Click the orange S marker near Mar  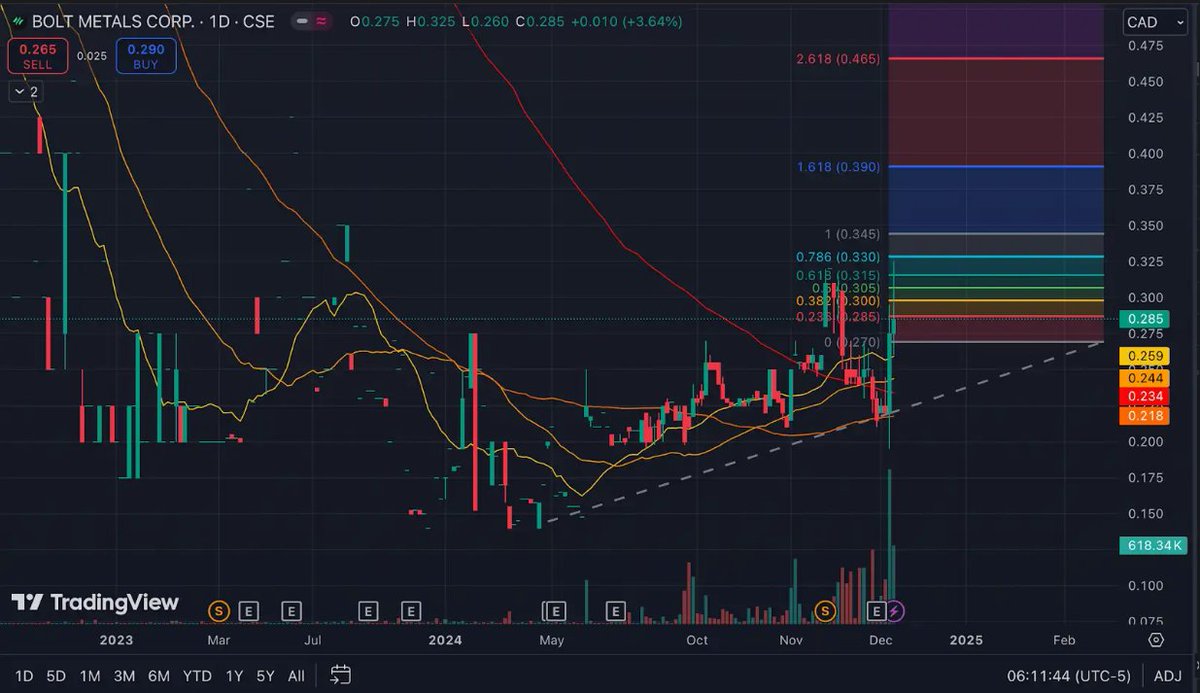tap(218, 610)
